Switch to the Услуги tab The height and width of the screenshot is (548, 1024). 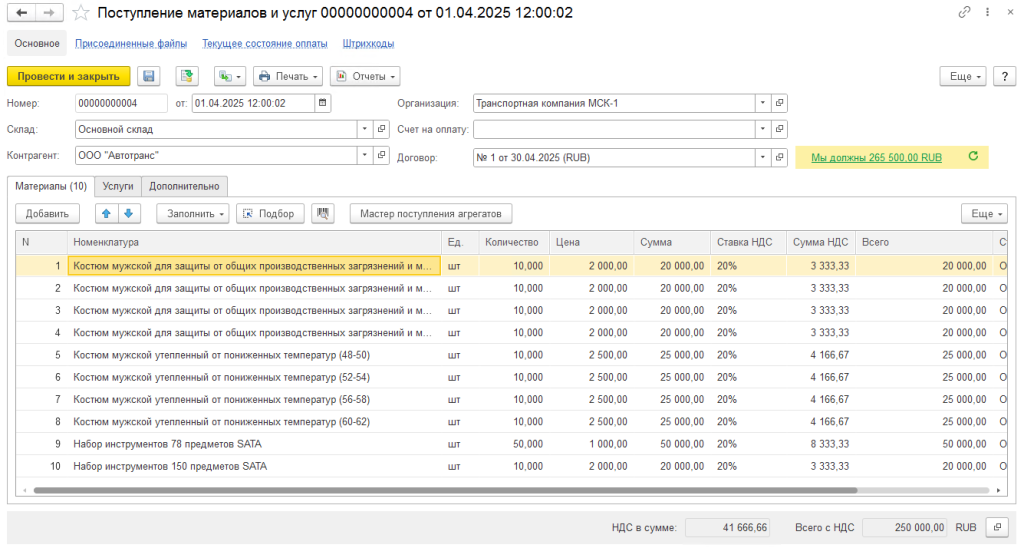click(x=118, y=186)
